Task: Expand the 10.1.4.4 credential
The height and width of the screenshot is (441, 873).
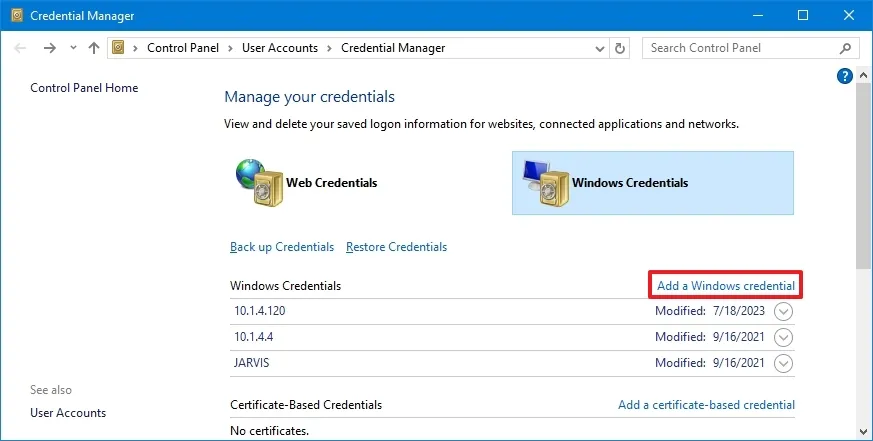Action: (783, 337)
